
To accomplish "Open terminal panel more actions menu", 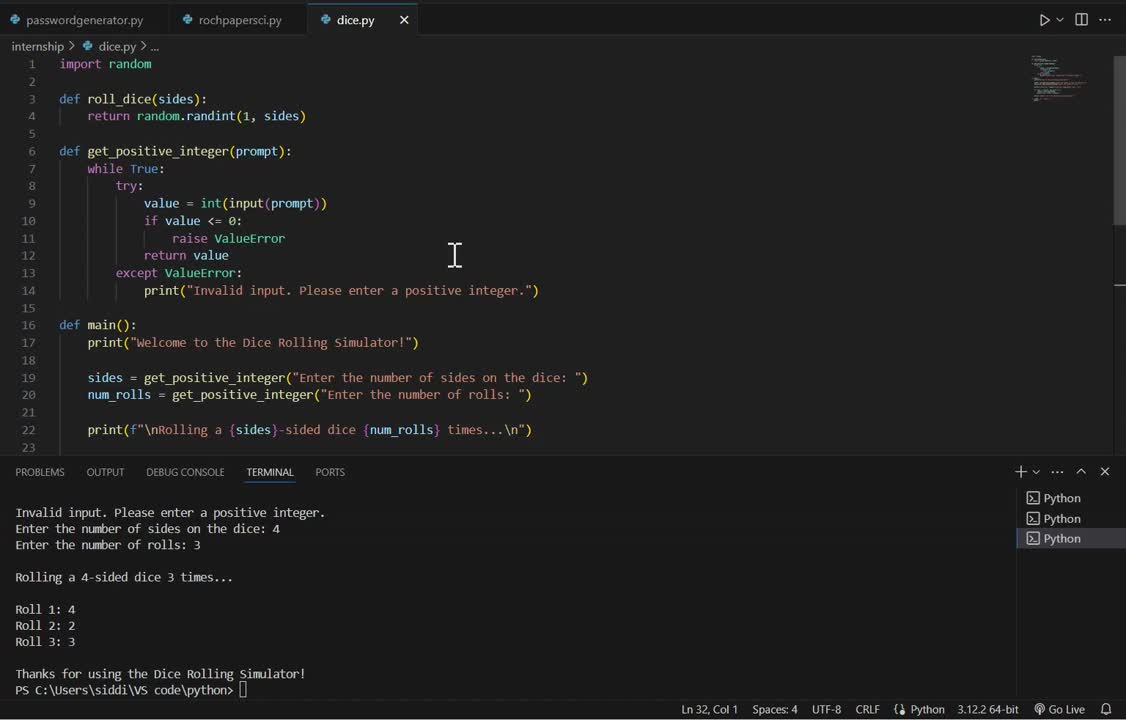I will (x=1057, y=472).
